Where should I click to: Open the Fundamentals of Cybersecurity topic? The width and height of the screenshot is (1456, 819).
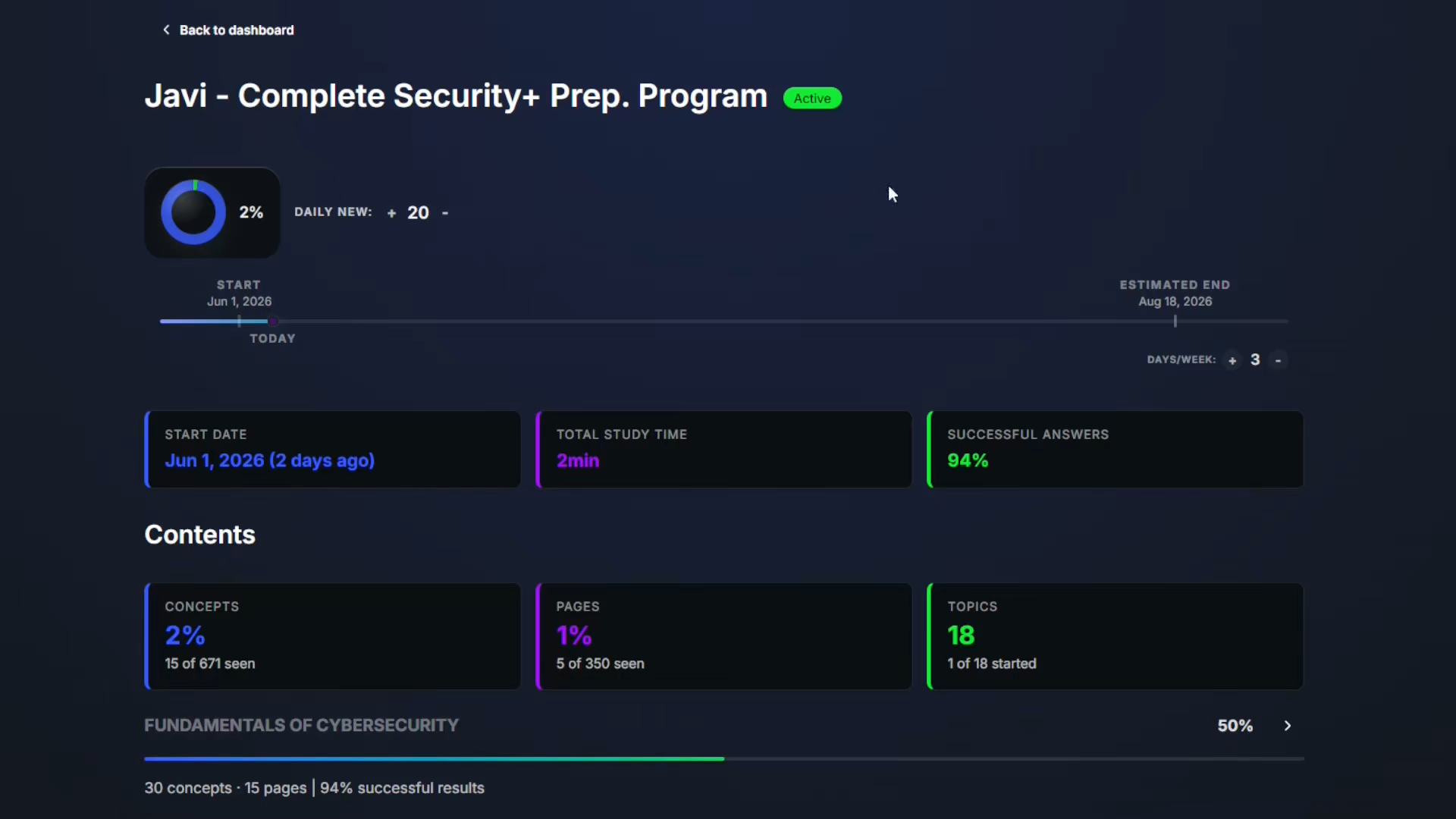pos(301,726)
